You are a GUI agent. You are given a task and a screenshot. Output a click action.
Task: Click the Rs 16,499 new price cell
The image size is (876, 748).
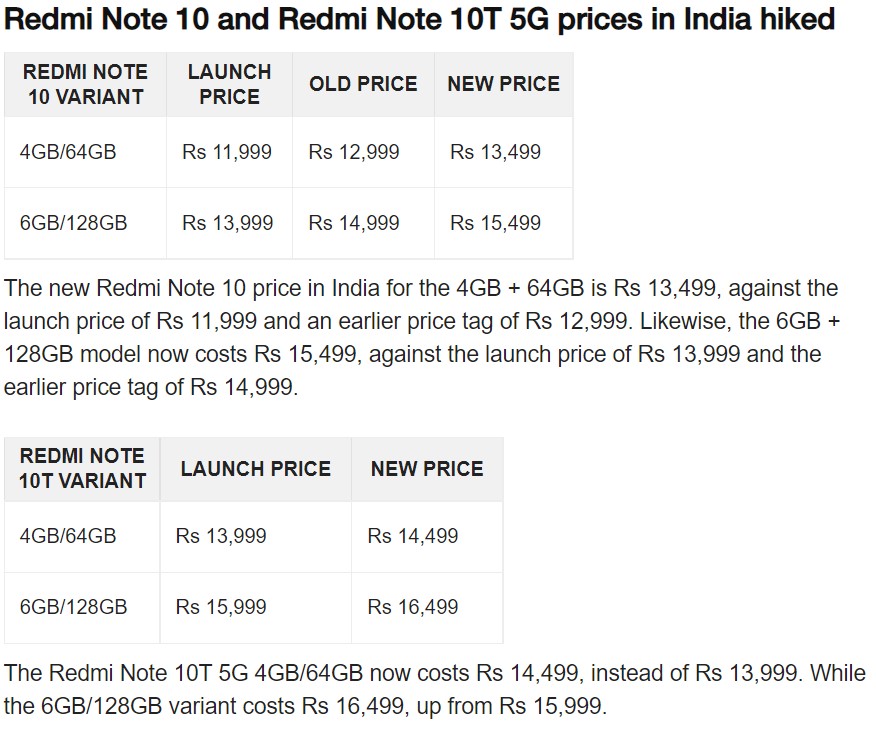pyautogui.click(x=427, y=607)
